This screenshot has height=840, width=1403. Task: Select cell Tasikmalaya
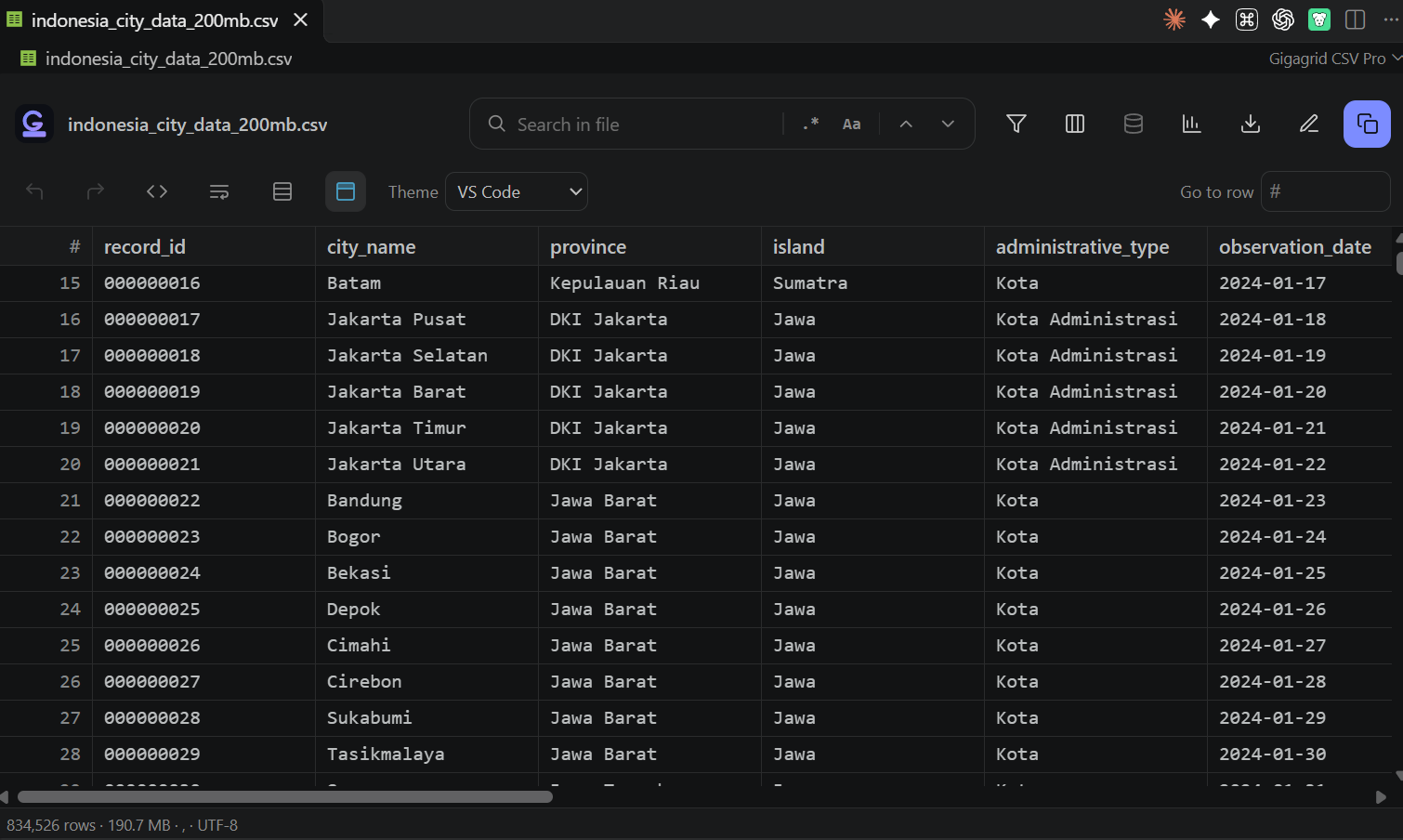[x=426, y=754]
